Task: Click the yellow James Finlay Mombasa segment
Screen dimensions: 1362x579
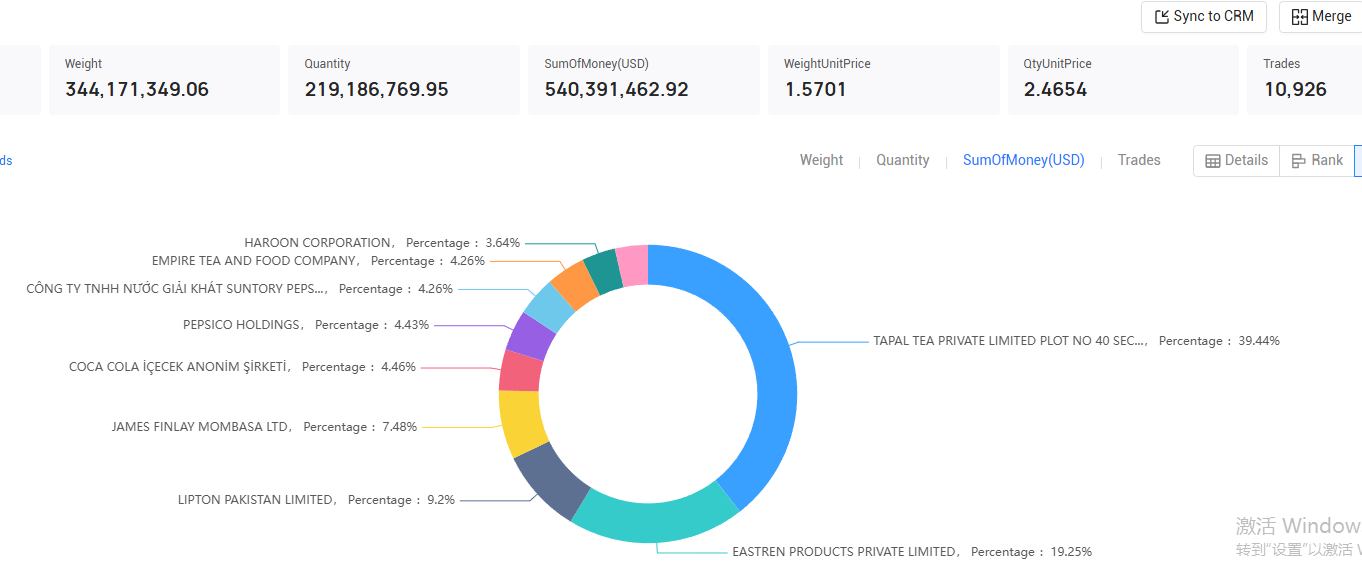Action: click(520, 422)
